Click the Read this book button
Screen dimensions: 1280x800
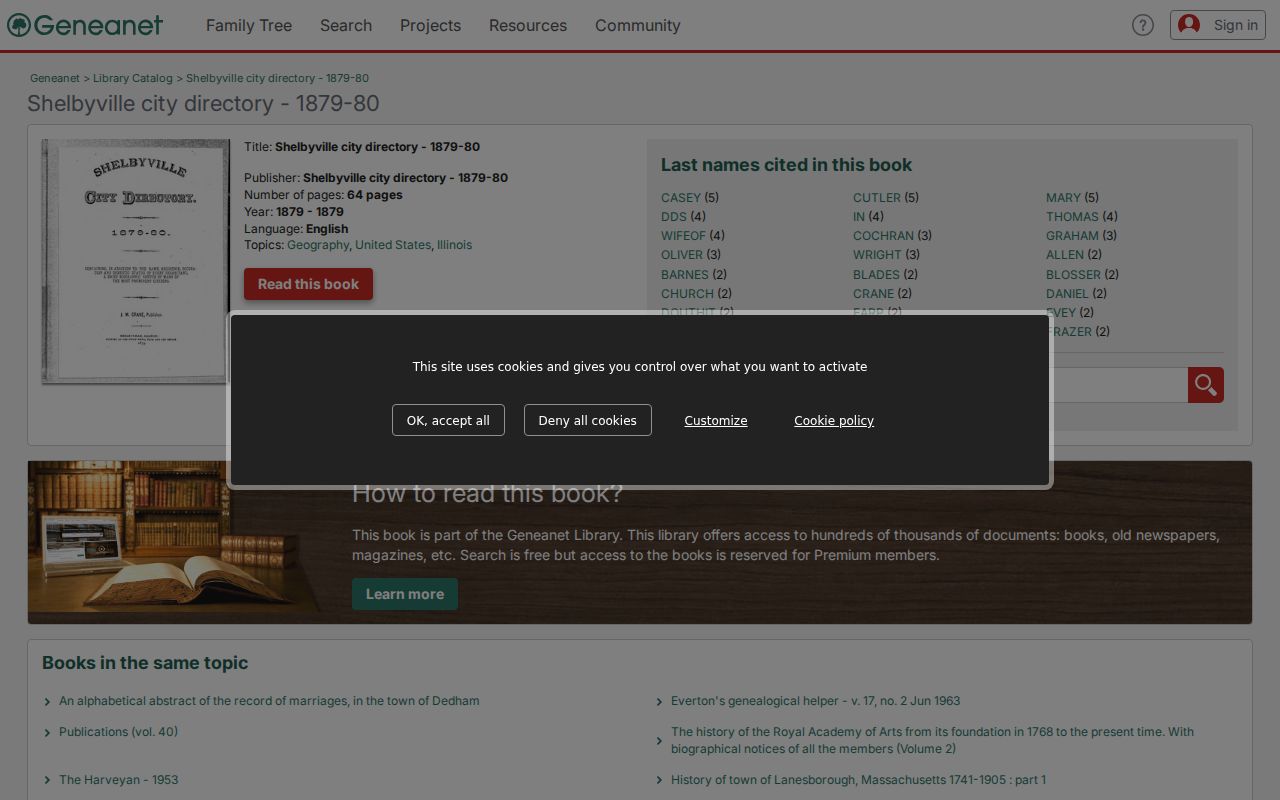click(308, 284)
